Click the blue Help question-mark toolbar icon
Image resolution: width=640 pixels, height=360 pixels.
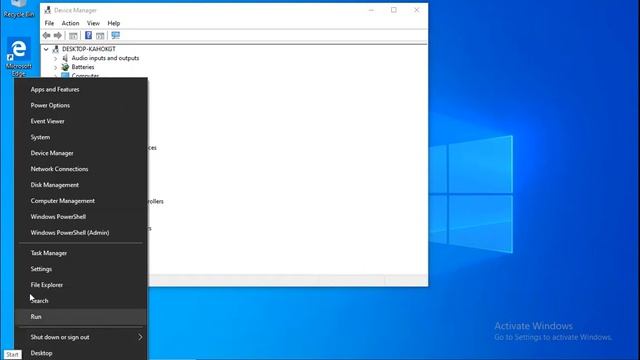[88, 36]
